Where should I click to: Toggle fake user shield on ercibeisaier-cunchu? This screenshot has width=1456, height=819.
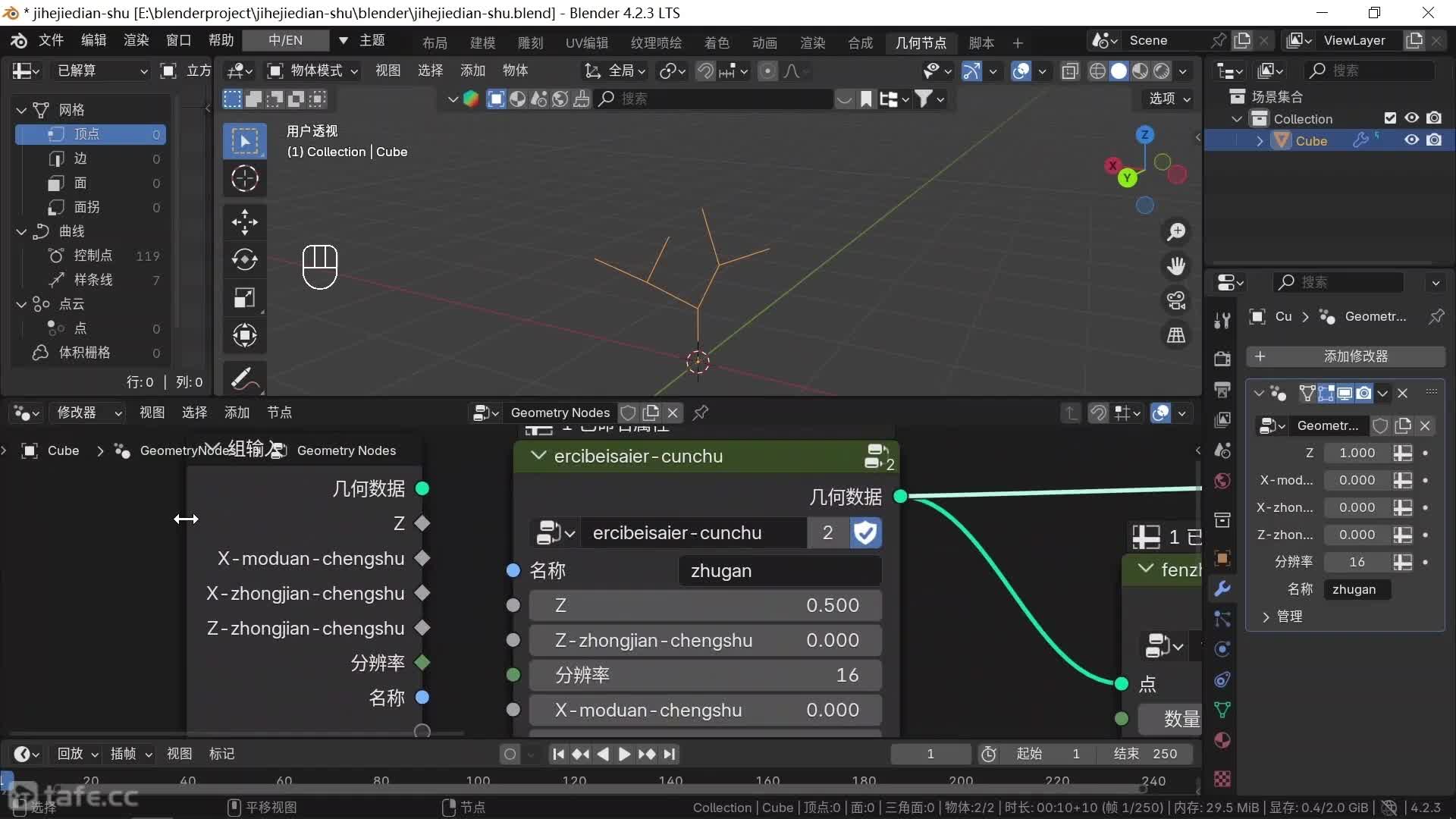865,533
